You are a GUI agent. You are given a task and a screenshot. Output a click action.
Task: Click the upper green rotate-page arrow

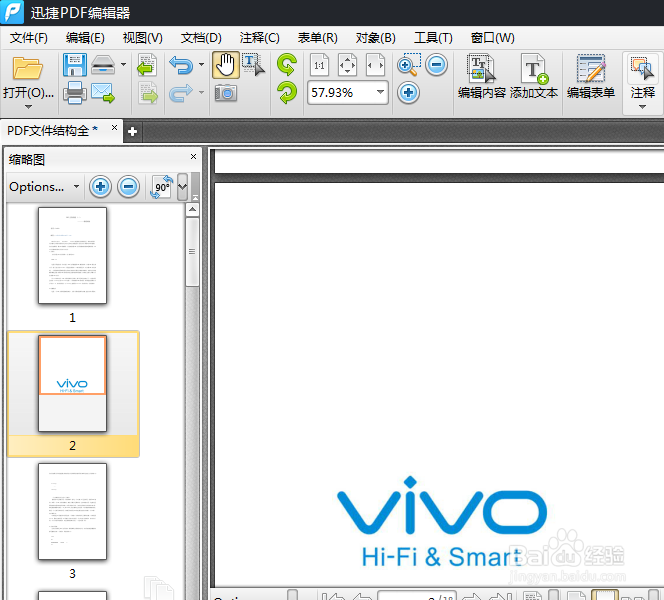tap(287, 65)
